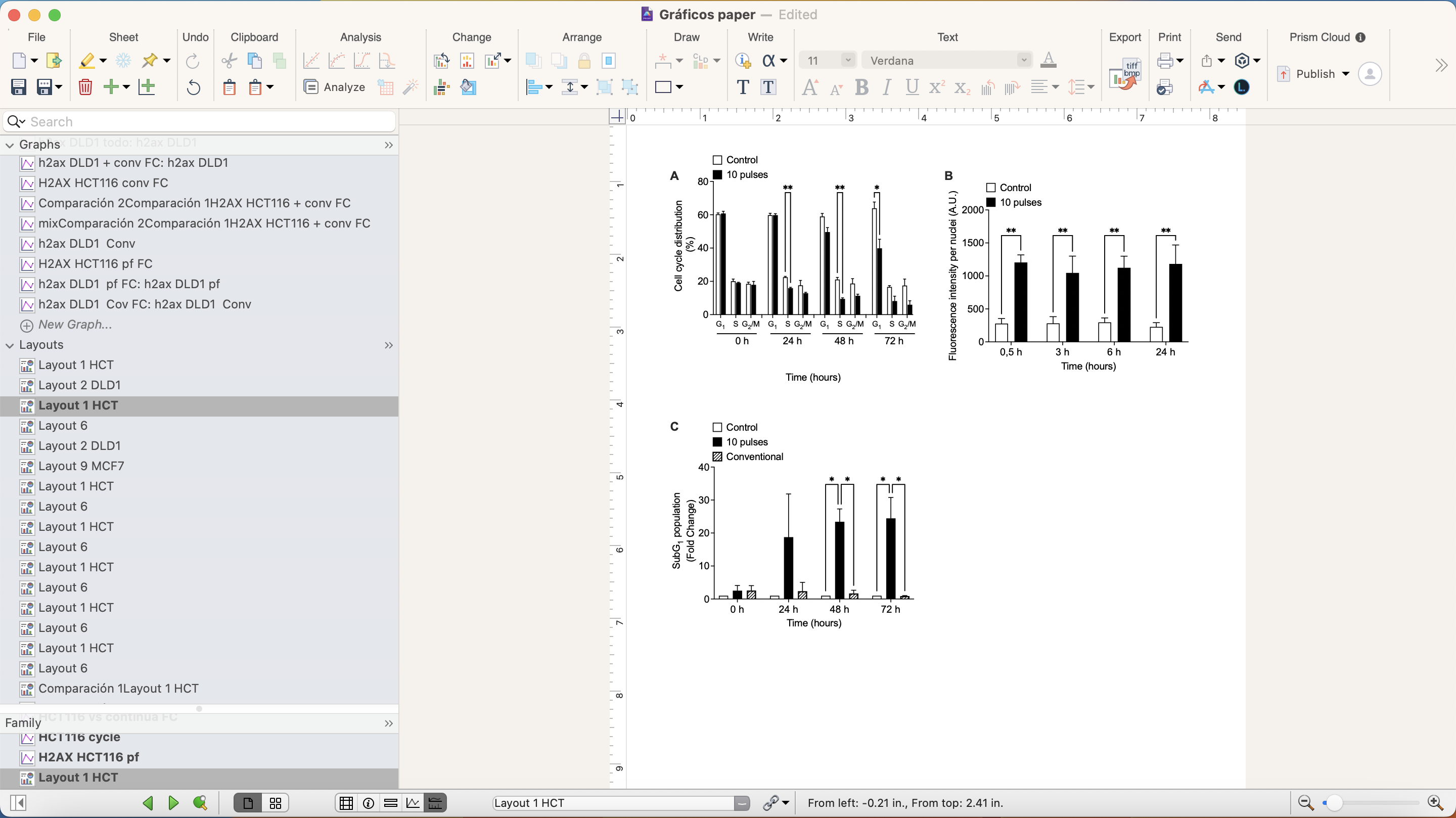Toggle Subscript formatting
This screenshot has height=818, width=1456.
coord(962,87)
